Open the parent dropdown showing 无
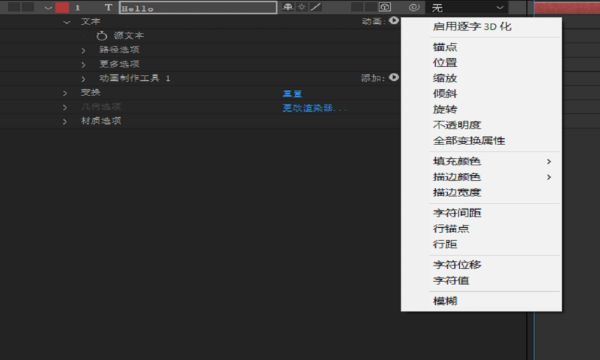 pos(468,7)
